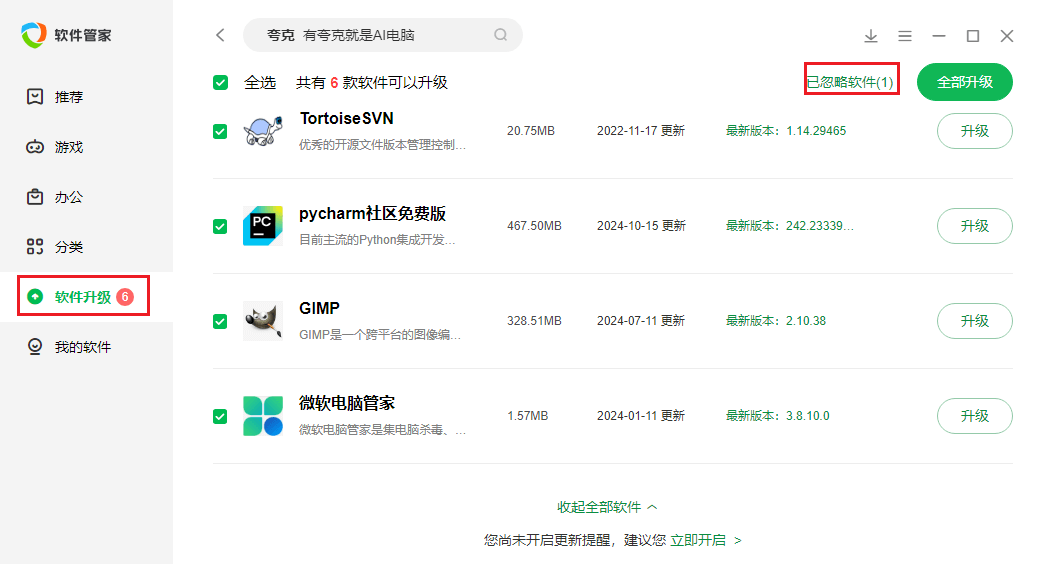Click the search magnifier icon
Viewport: 1037px width, 564px height.
[x=501, y=35]
